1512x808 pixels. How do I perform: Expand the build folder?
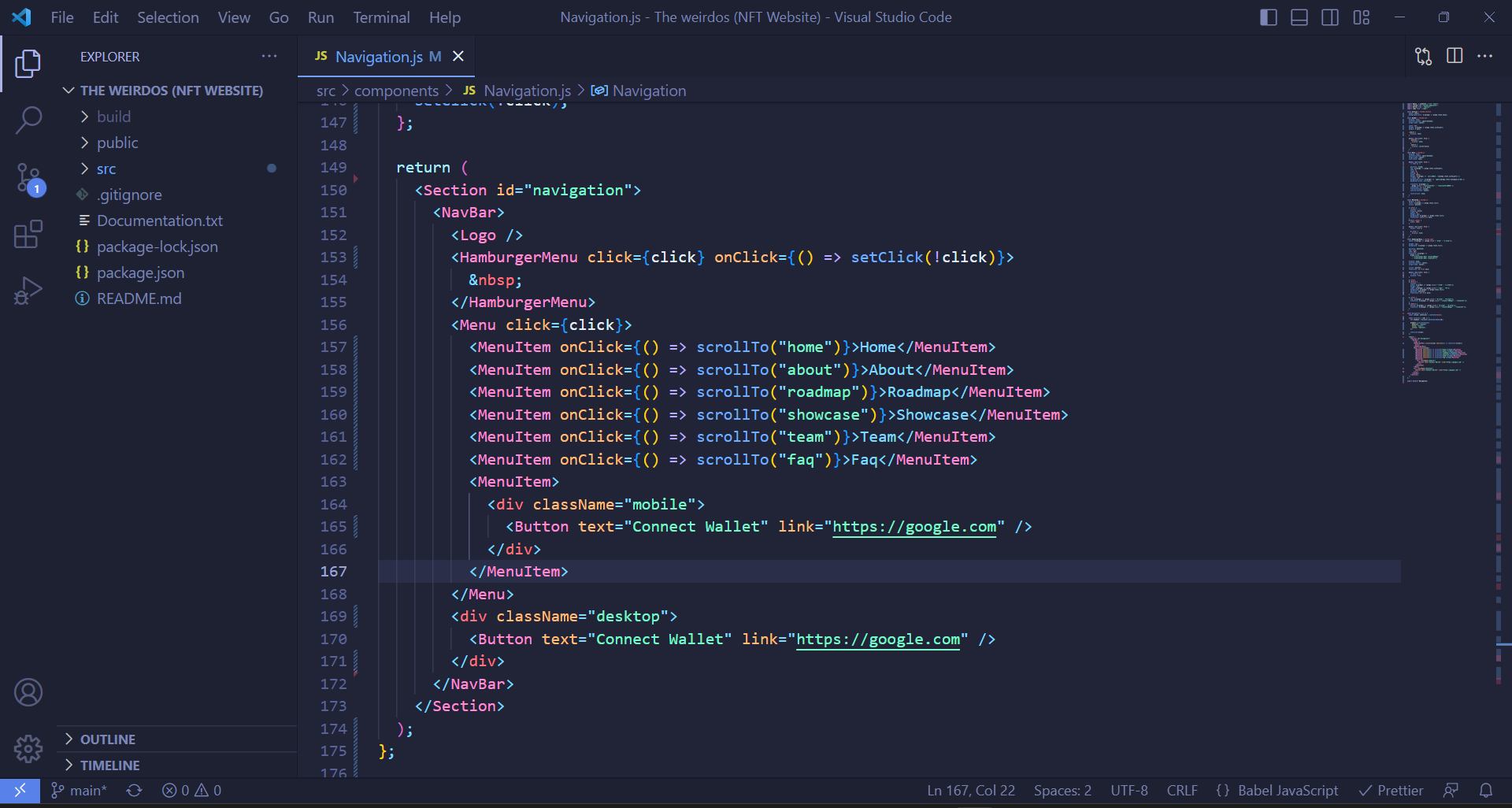114,116
